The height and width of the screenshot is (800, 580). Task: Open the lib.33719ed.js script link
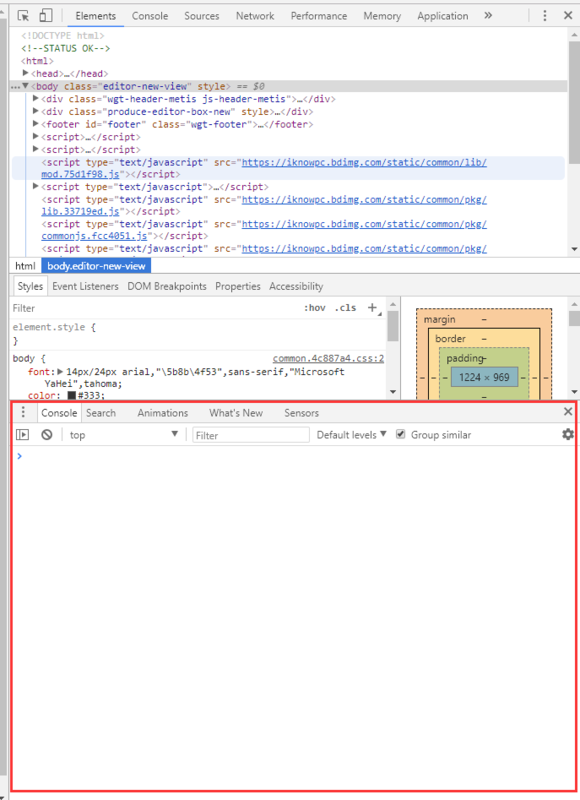pos(81,211)
